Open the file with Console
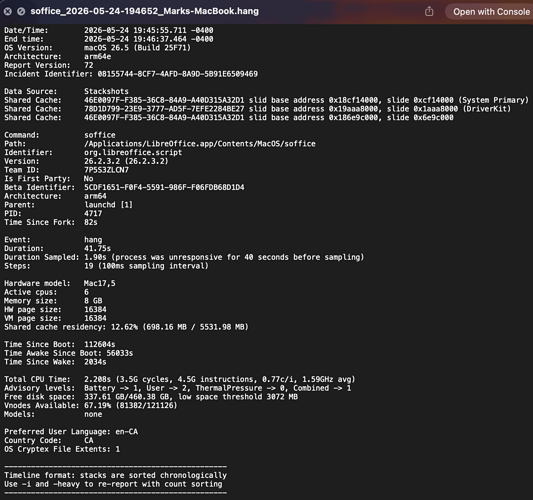Screen dimensions: 533x500 491,12
